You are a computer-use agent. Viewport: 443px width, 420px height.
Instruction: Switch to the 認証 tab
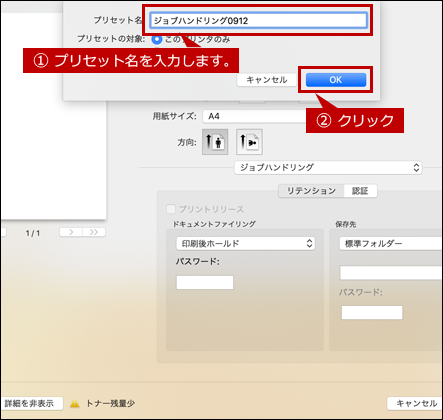[x=360, y=191]
